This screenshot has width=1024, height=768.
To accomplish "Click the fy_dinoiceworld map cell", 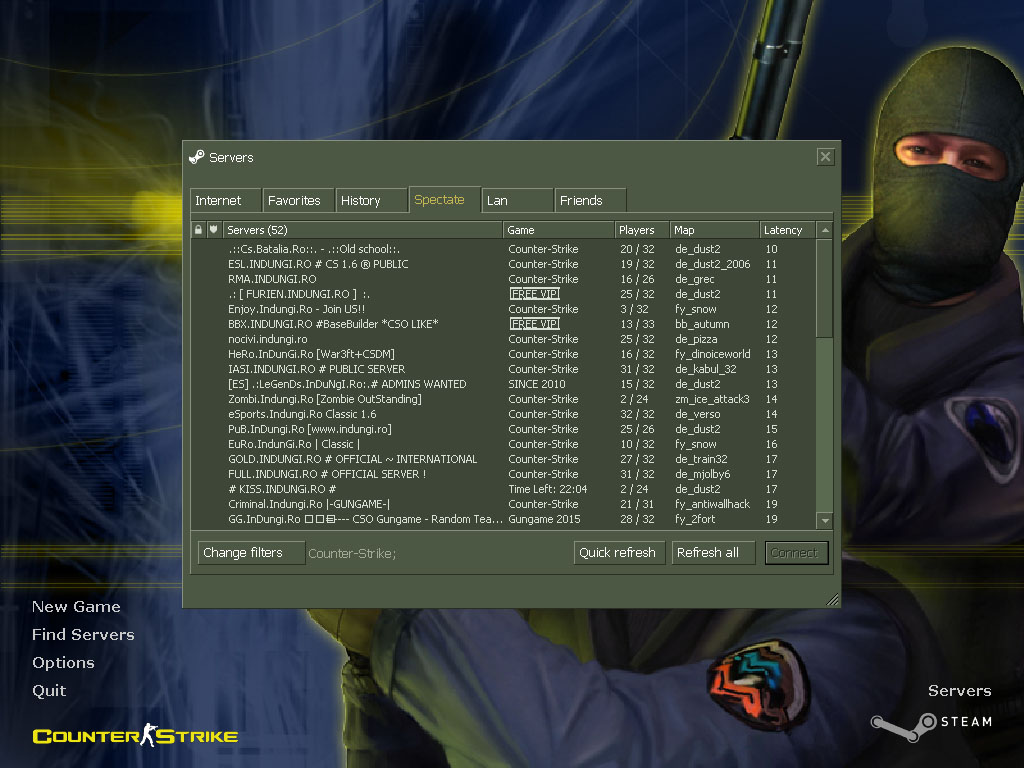I will coord(712,354).
